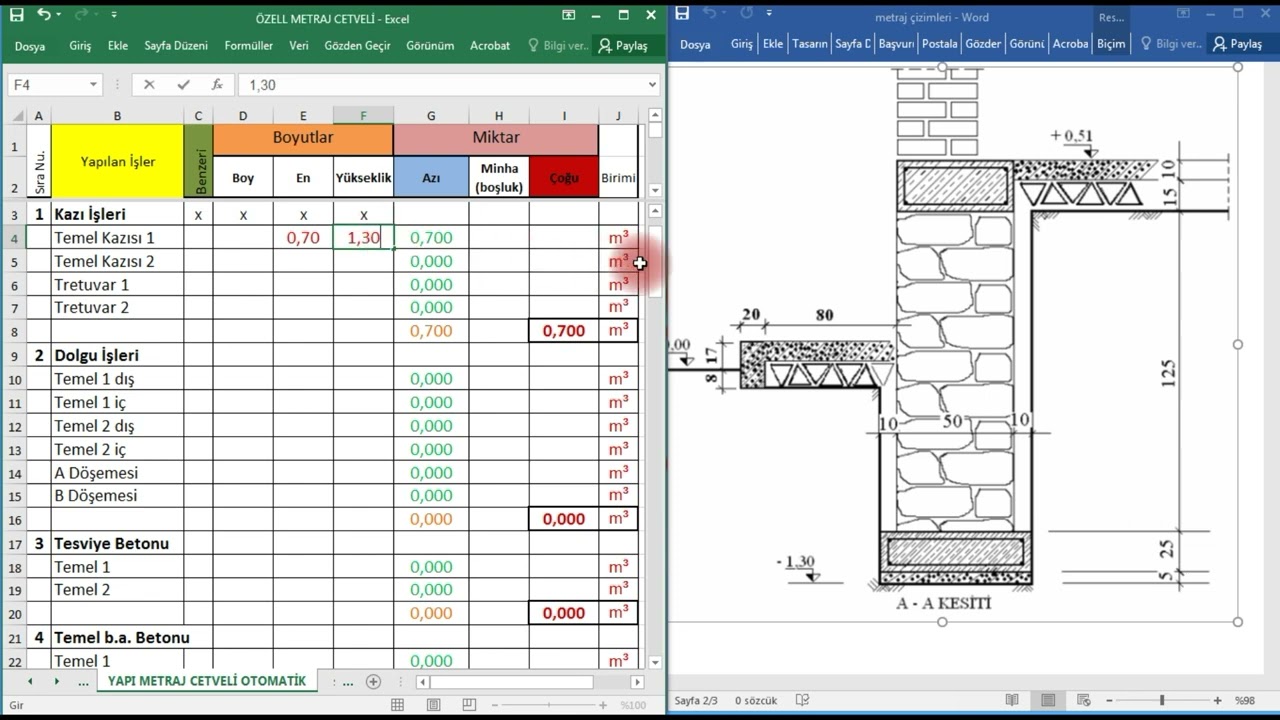Select column F header
The width and height of the screenshot is (1280, 720).
tap(363, 116)
